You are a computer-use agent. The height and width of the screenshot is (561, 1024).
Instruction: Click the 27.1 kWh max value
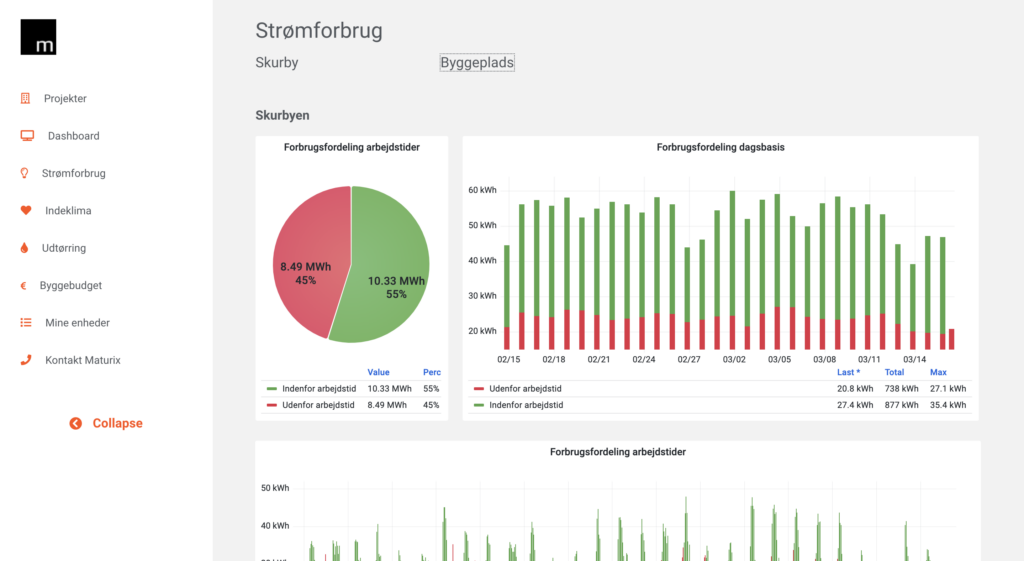(948, 389)
